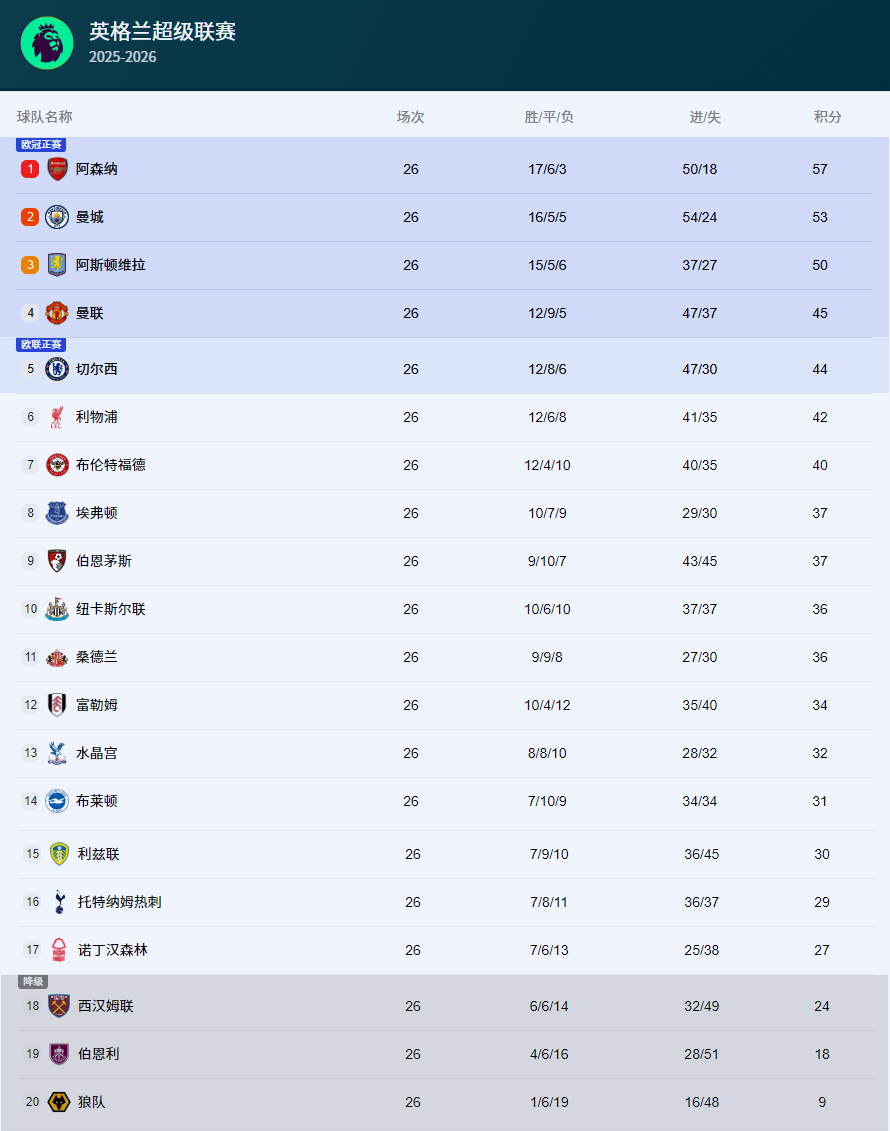Click the Everton club crest

(x=57, y=513)
